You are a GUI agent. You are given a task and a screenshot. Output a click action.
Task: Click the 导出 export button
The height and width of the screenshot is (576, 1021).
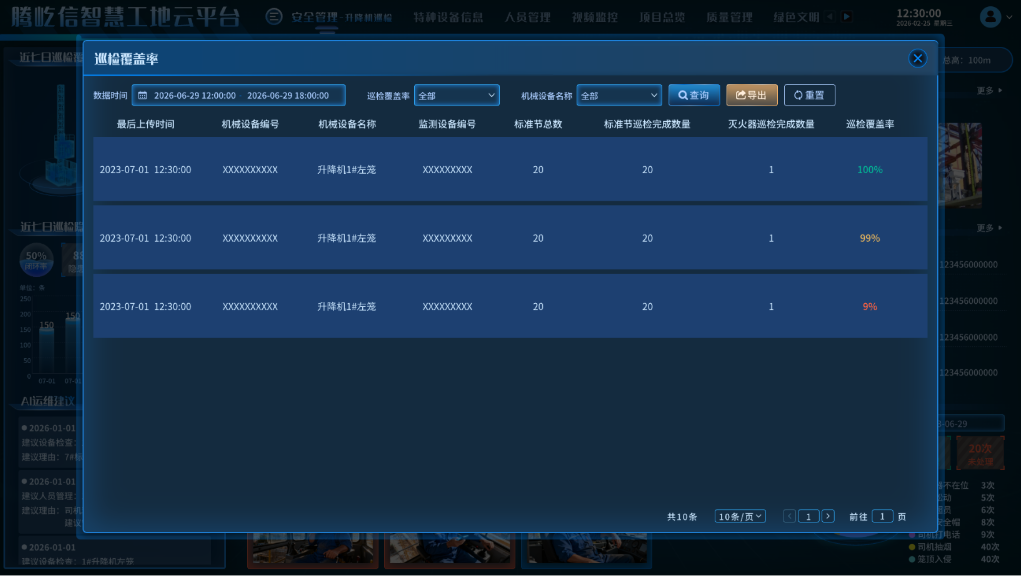tap(751, 95)
